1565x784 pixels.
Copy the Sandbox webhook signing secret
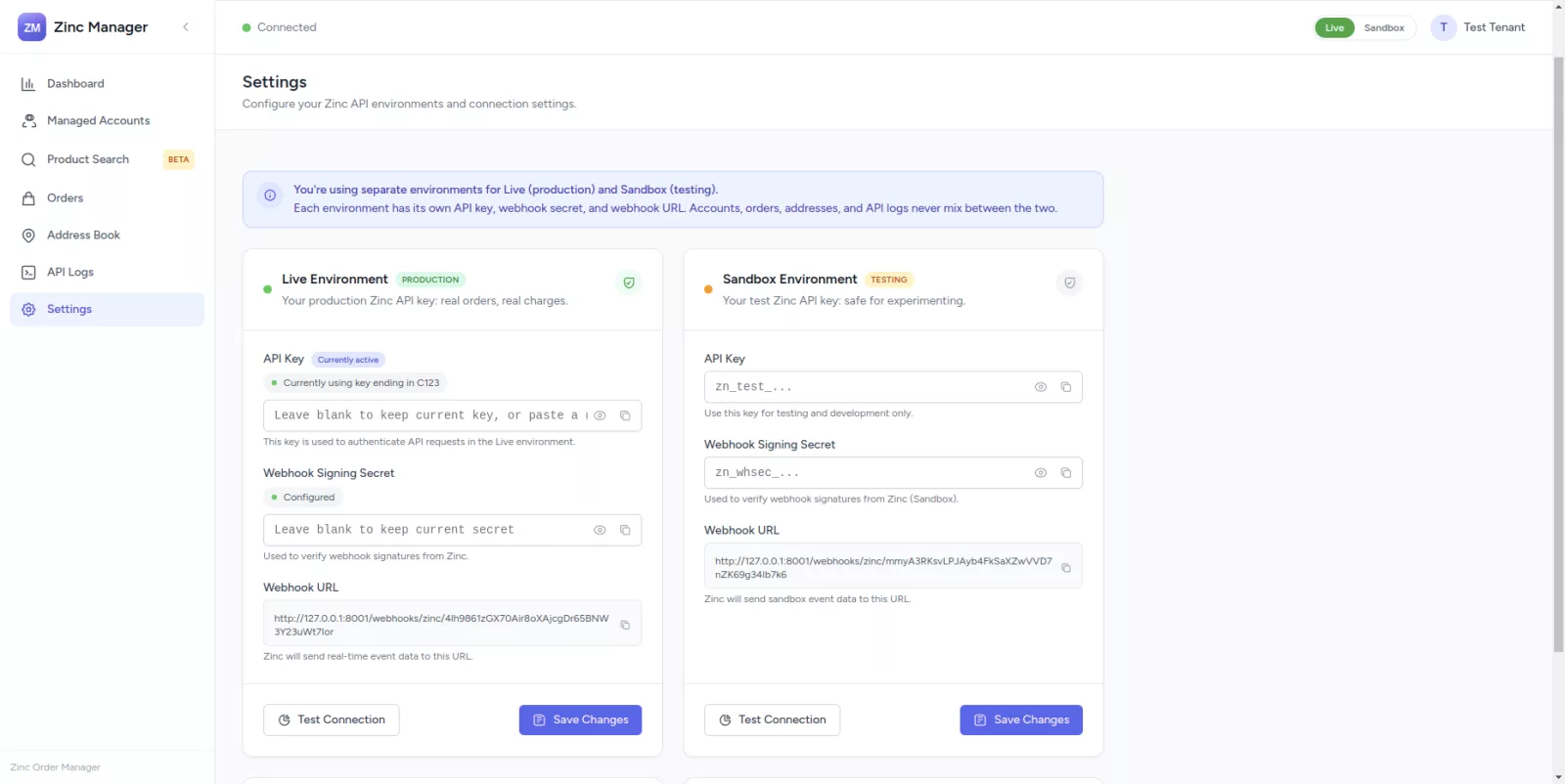pos(1066,473)
